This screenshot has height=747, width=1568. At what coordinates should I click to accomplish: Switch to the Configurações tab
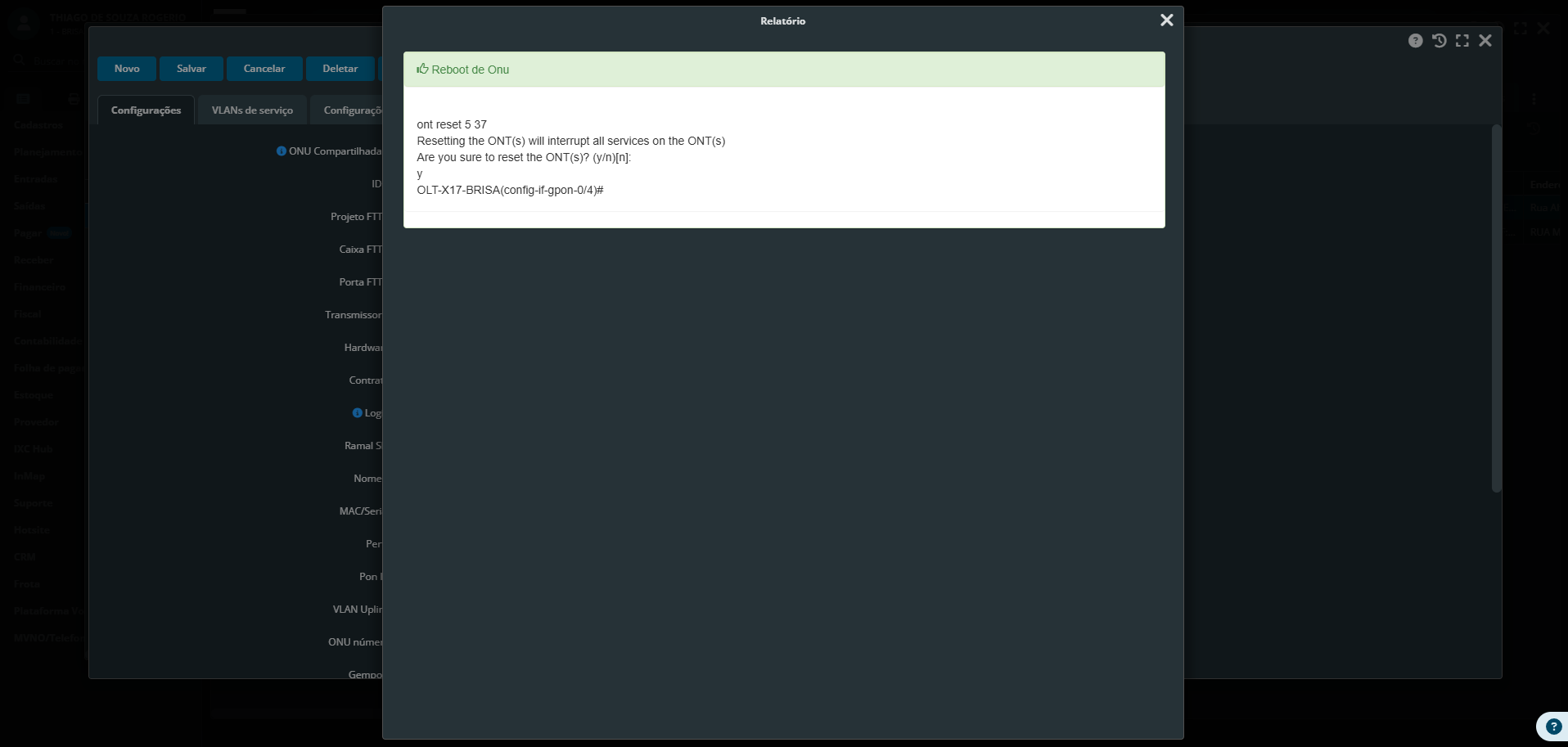click(x=146, y=110)
